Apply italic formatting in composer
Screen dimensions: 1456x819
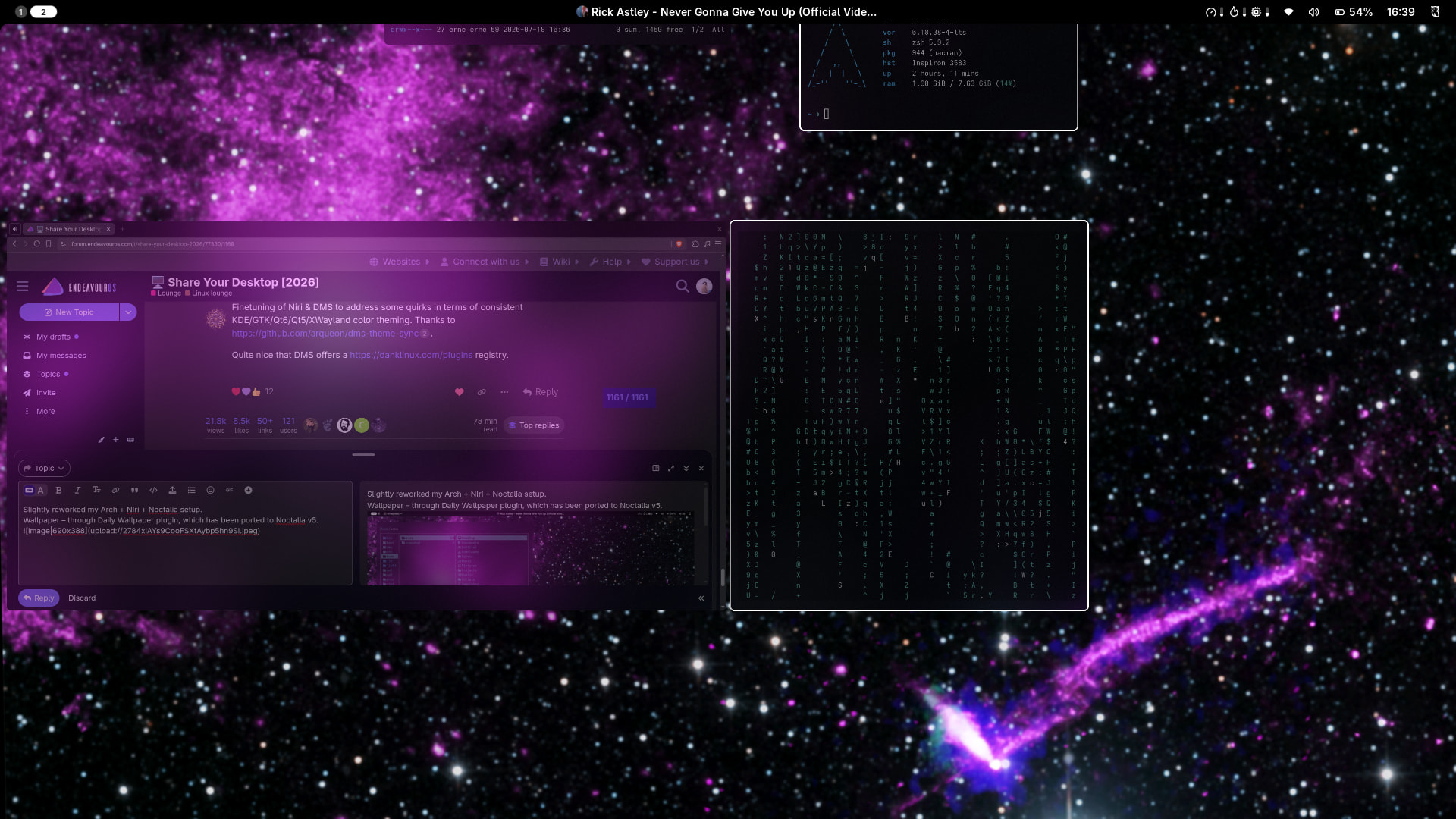pyautogui.click(x=77, y=491)
